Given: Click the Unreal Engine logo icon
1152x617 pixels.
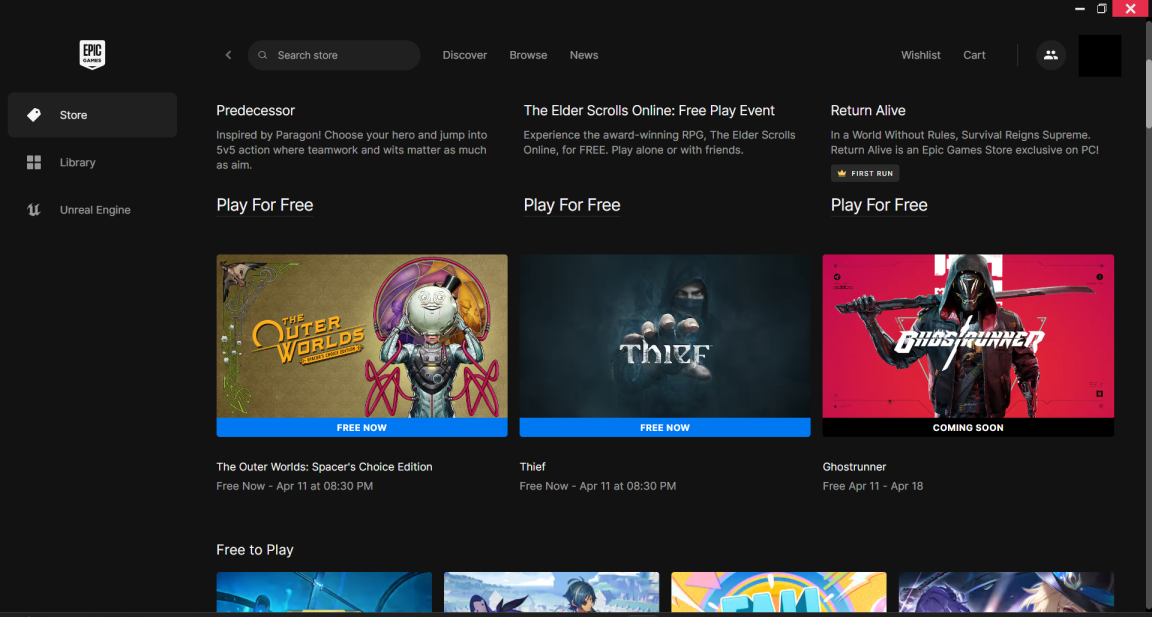Looking at the screenshot, I should tap(34, 210).
